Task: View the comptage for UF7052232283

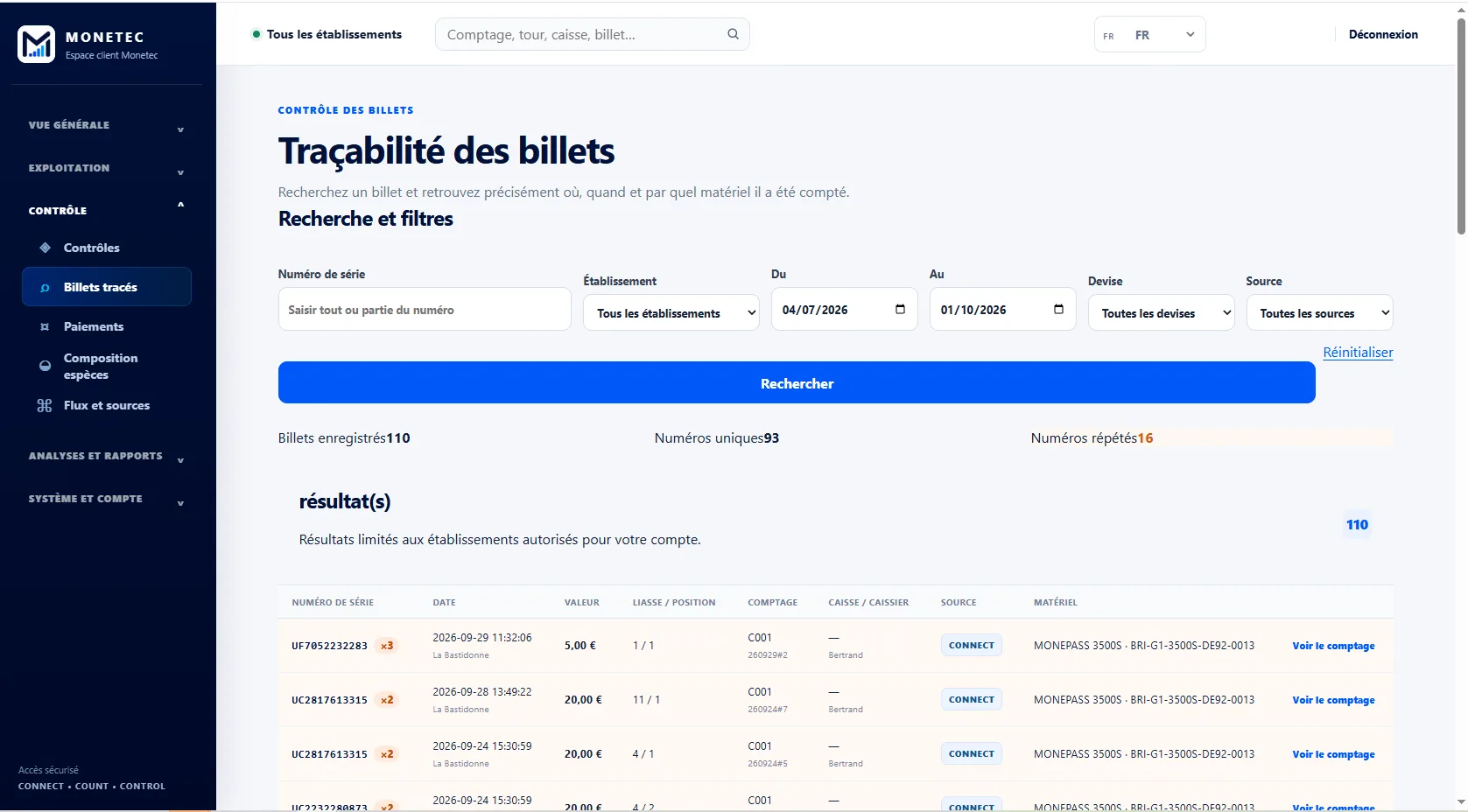Action: pos(1333,646)
